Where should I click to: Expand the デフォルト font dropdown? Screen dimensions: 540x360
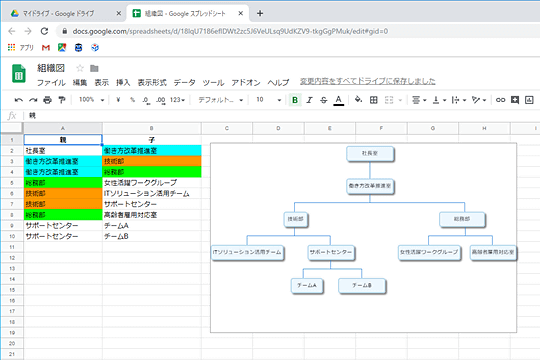pyautogui.click(x=221, y=100)
